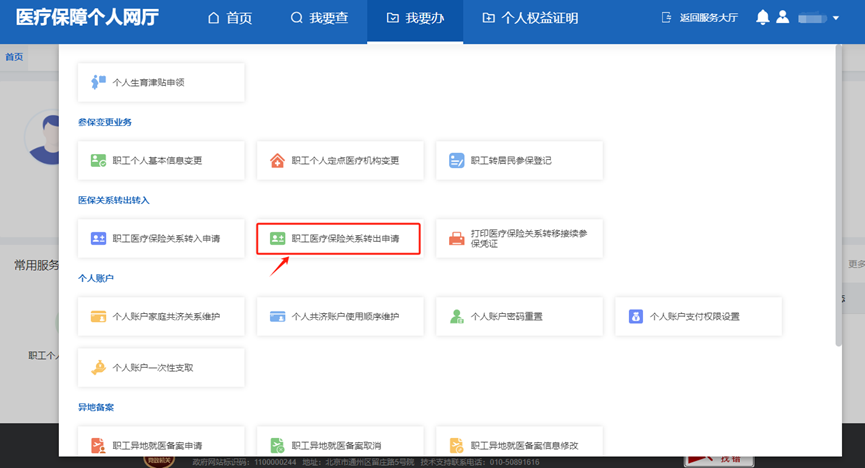Click the 首页 breadcrumb link

(x=14, y=57)
